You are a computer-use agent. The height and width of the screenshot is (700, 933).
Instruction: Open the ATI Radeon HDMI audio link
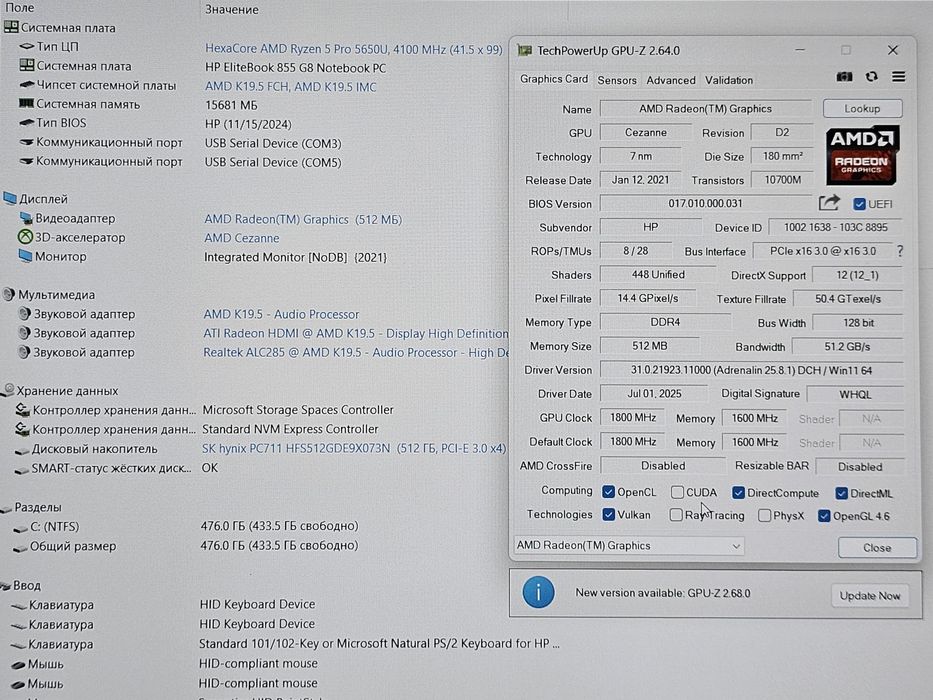tap(355, 333)
